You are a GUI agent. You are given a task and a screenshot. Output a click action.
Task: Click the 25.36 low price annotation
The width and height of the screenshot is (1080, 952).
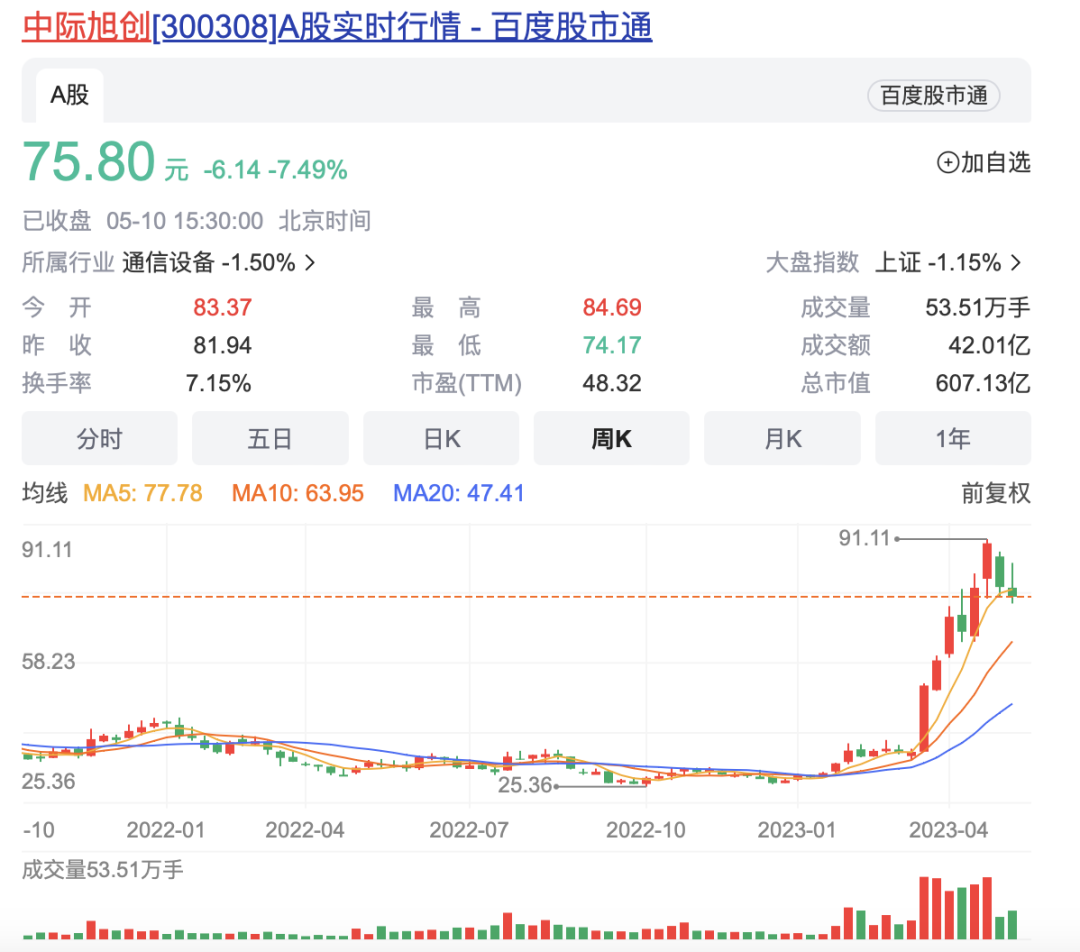click(x=525, y=785)
